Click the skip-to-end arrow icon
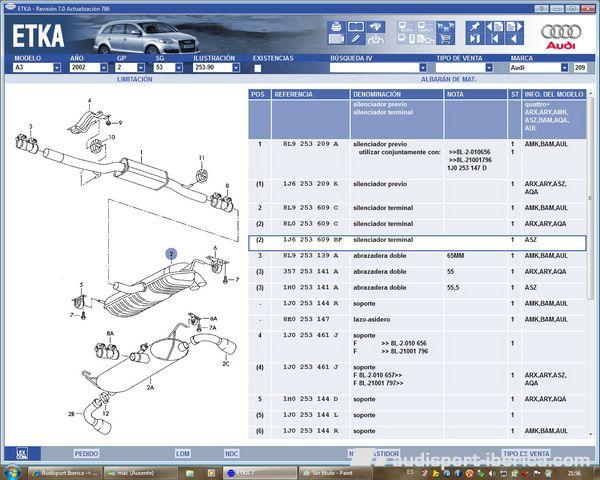 474,39
